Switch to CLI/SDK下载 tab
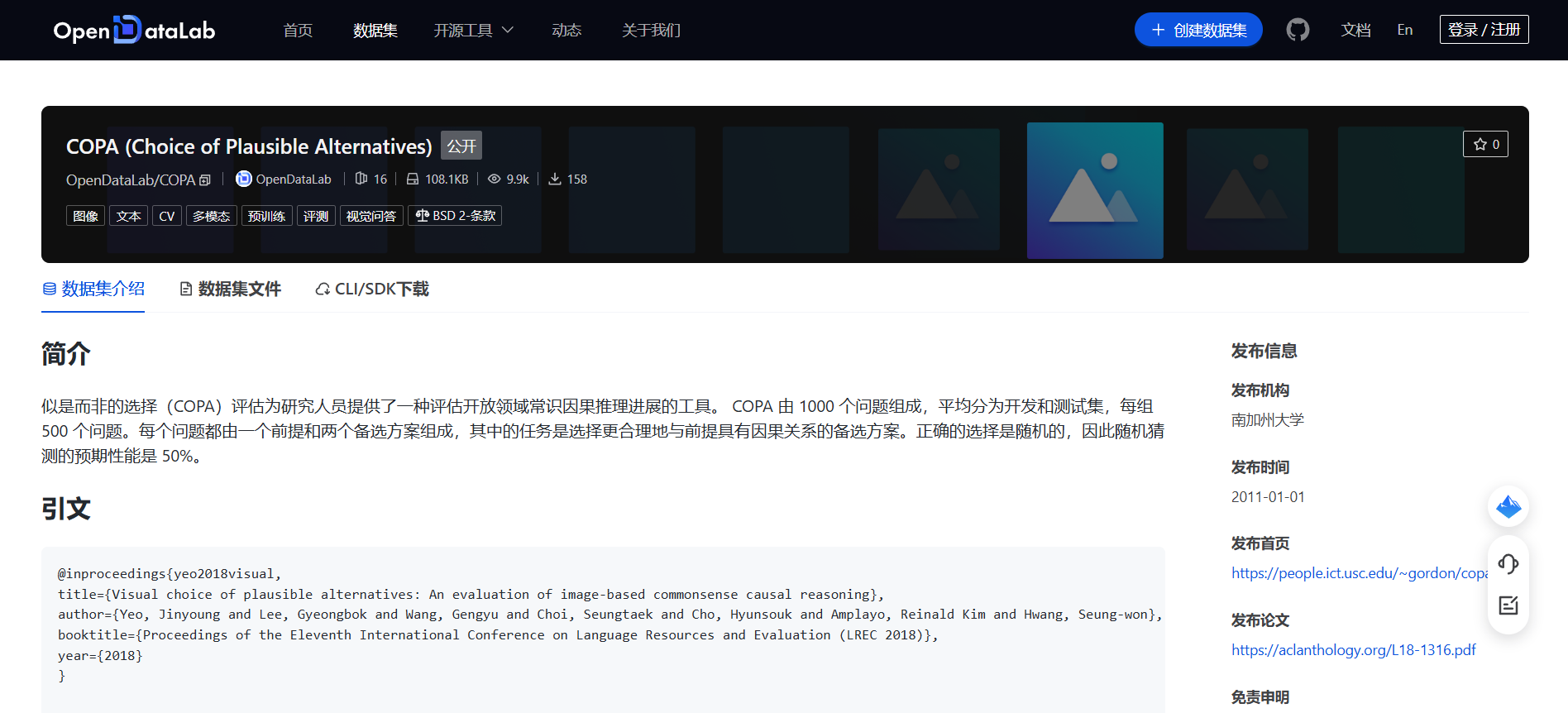Image resolution: width=1568 pixels, height=713 pixels. tap(372, 289)
